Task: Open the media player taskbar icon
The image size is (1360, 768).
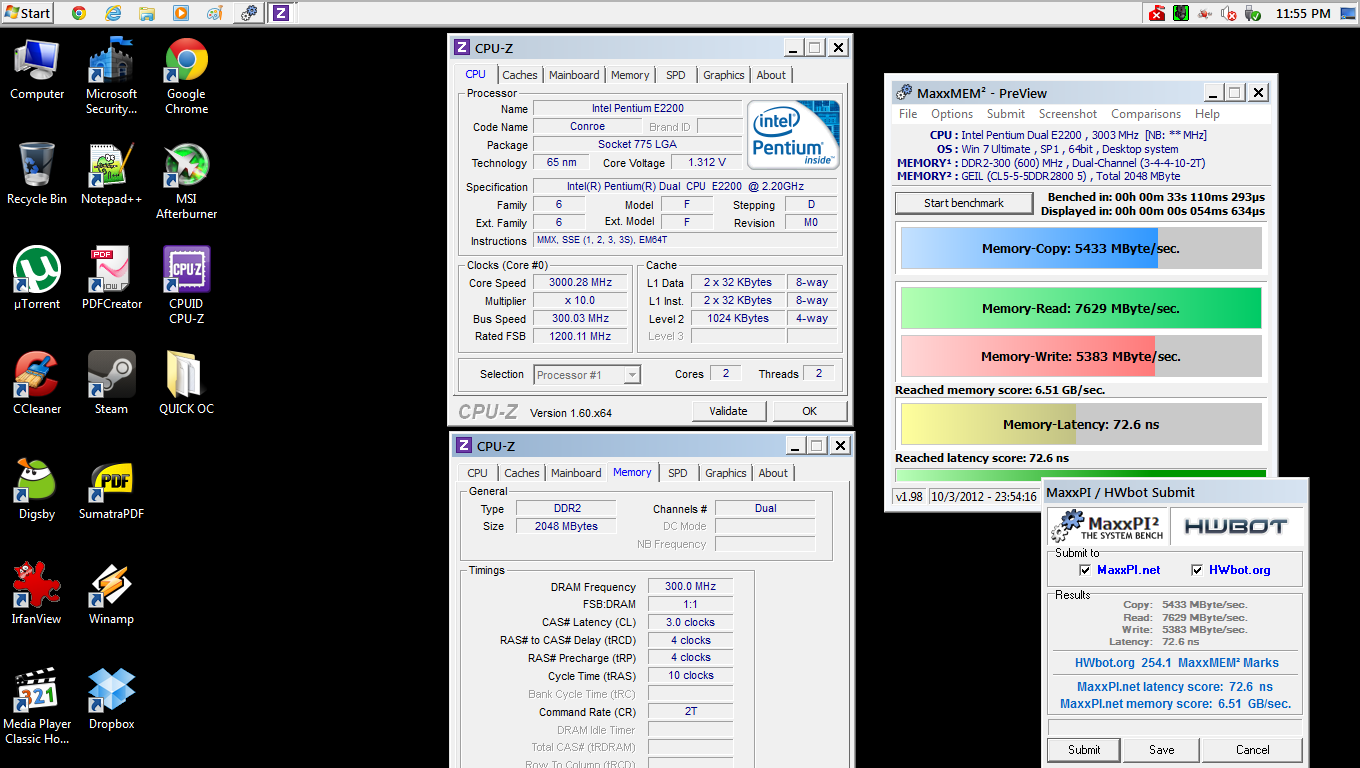Action: point(180,13)
